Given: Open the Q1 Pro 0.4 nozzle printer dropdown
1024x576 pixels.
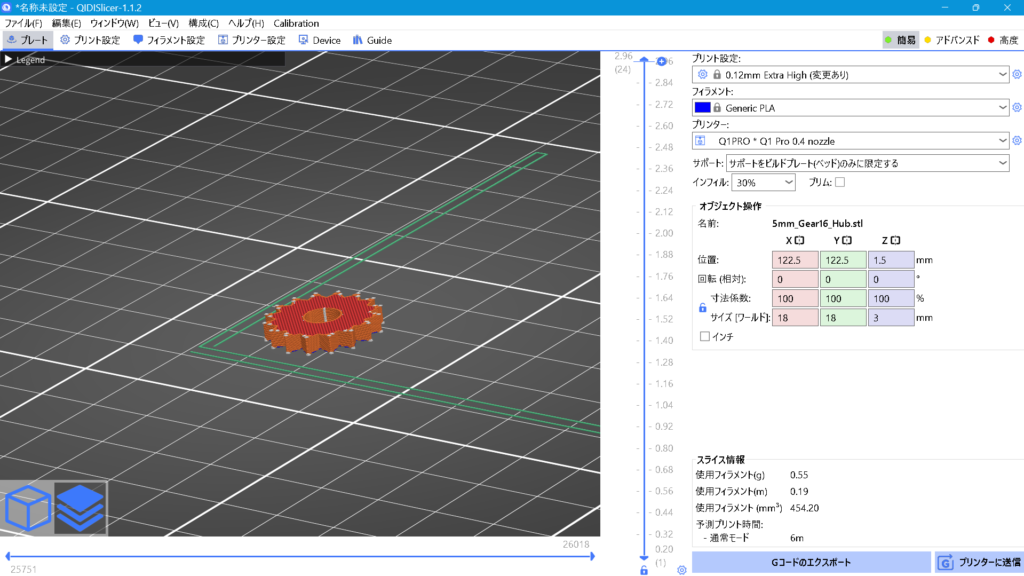Looking at the screenshot, I should click(851, 141).
